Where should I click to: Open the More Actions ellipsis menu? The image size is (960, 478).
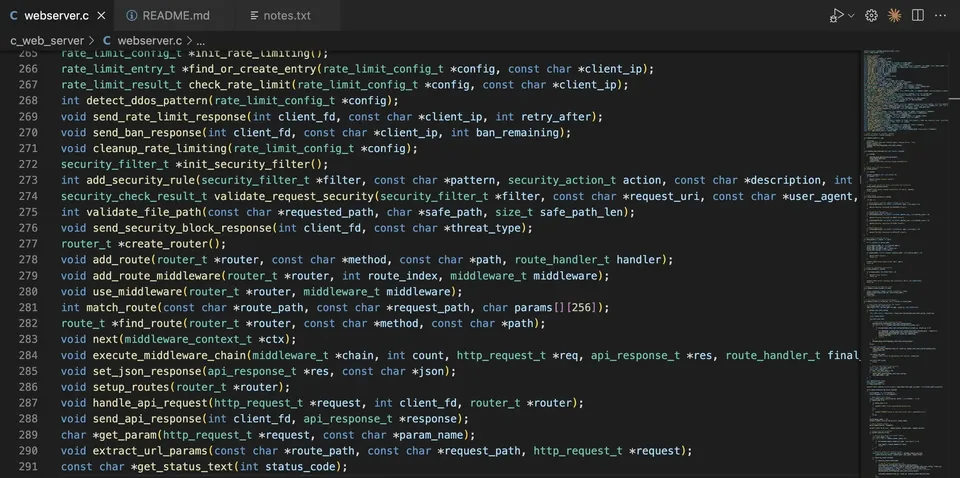[940, 16]
